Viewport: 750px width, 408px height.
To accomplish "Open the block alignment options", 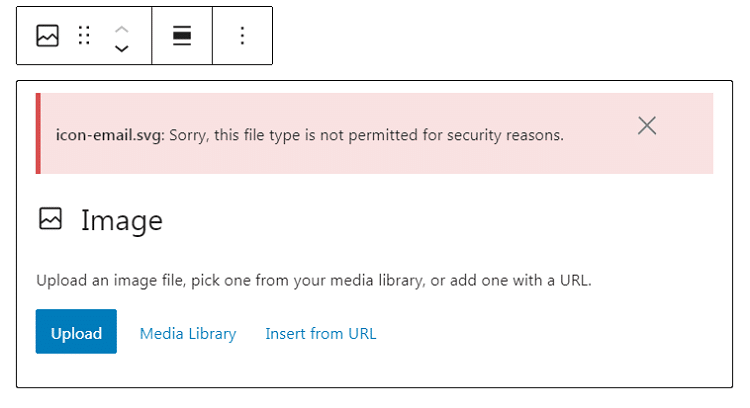I will tap(182, 36).
